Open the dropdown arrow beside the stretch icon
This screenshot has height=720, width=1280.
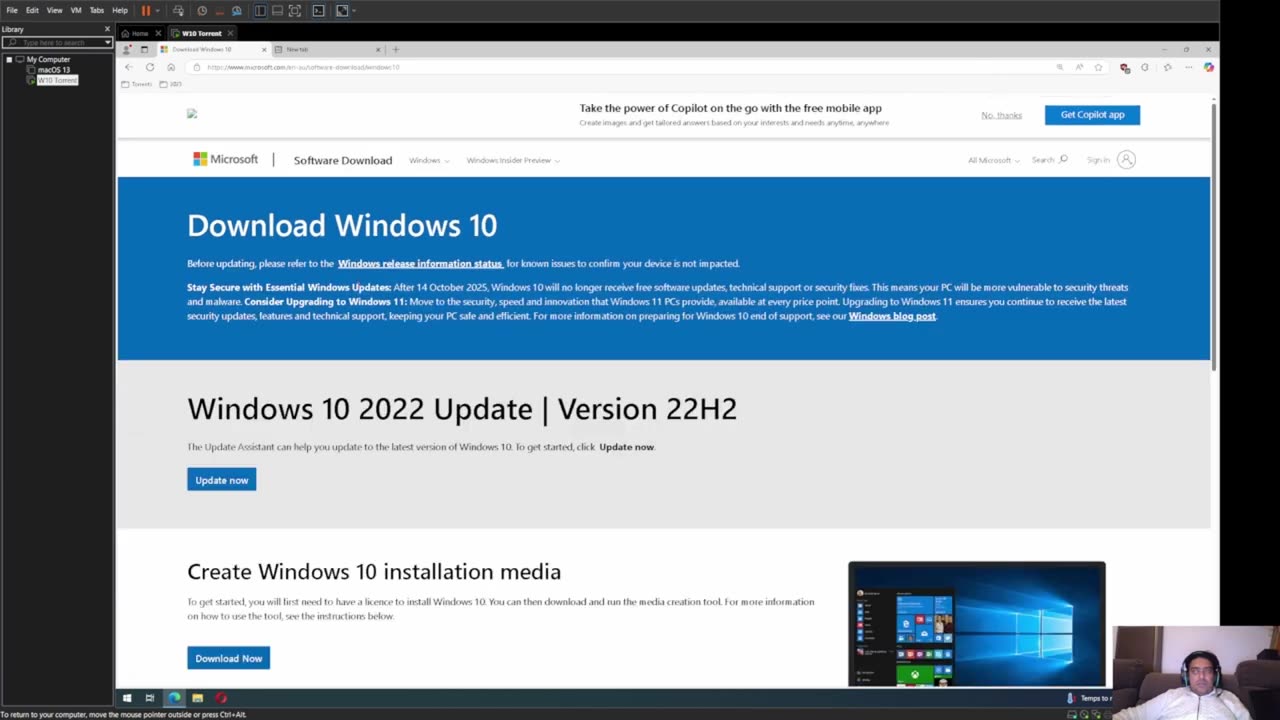pos(354,10)
